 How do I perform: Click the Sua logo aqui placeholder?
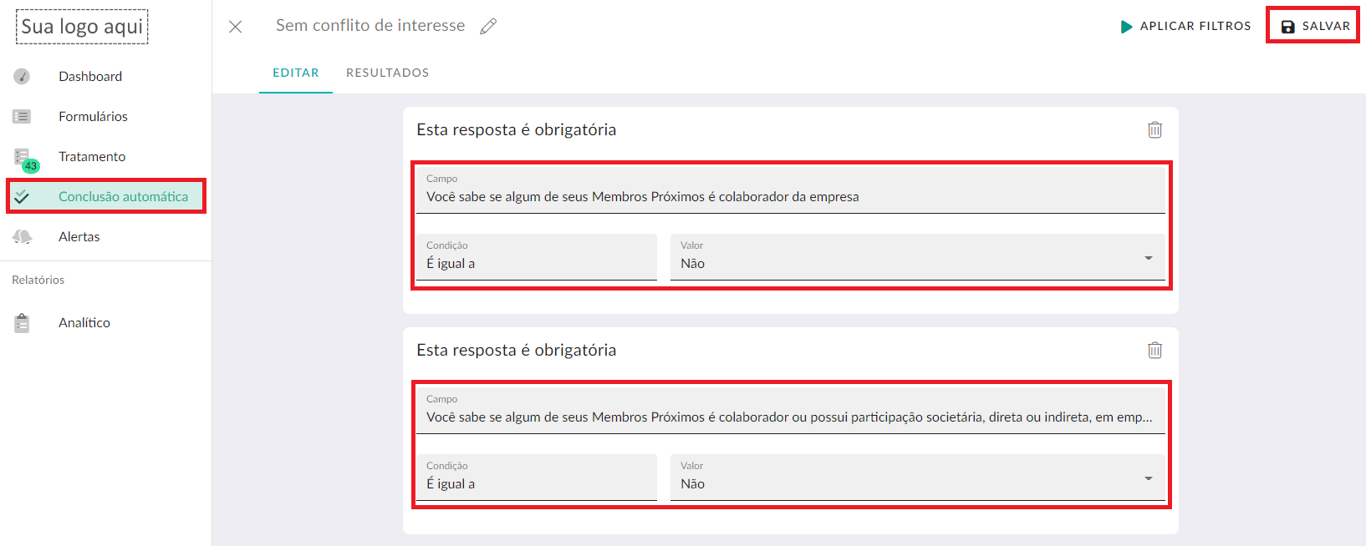coord(82,27)
